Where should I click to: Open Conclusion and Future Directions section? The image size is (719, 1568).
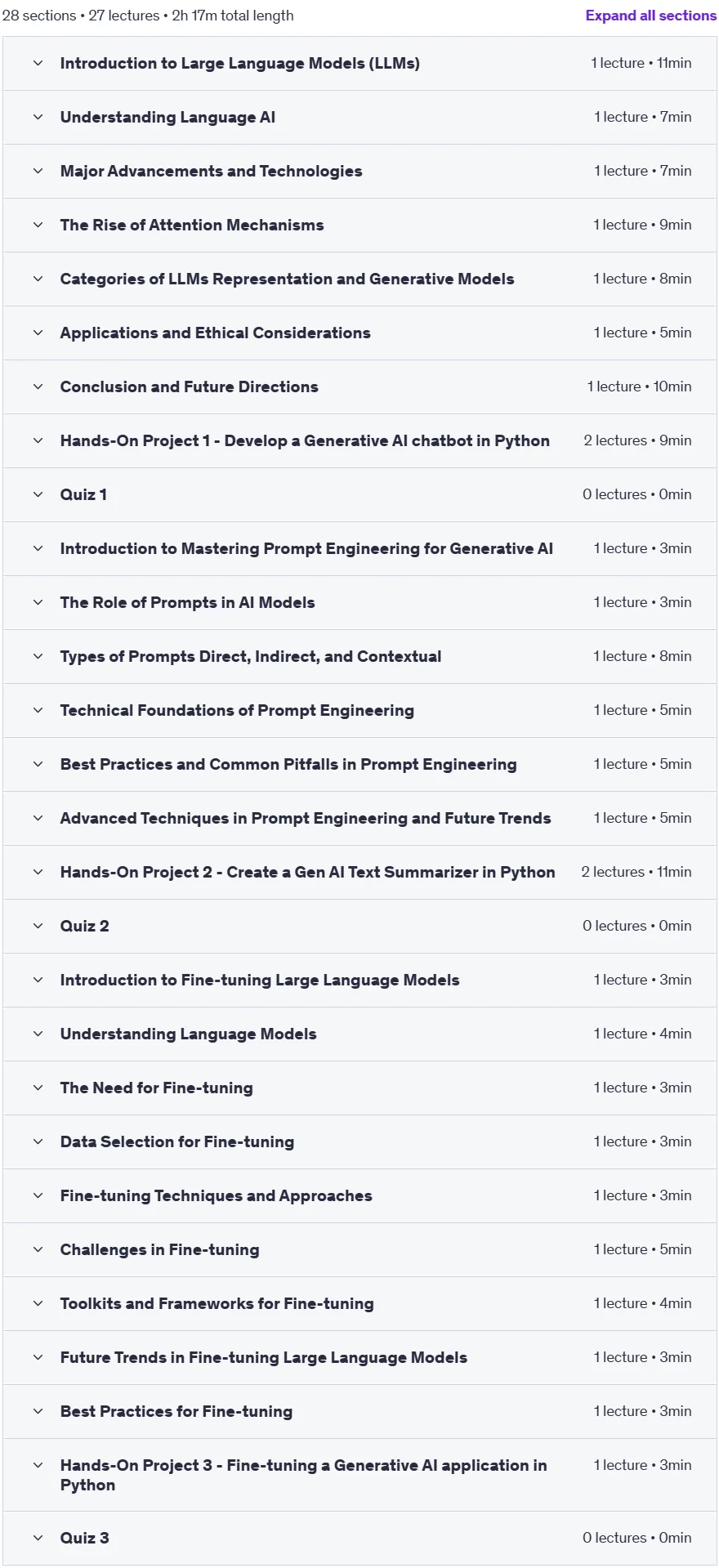coord(359,386)
